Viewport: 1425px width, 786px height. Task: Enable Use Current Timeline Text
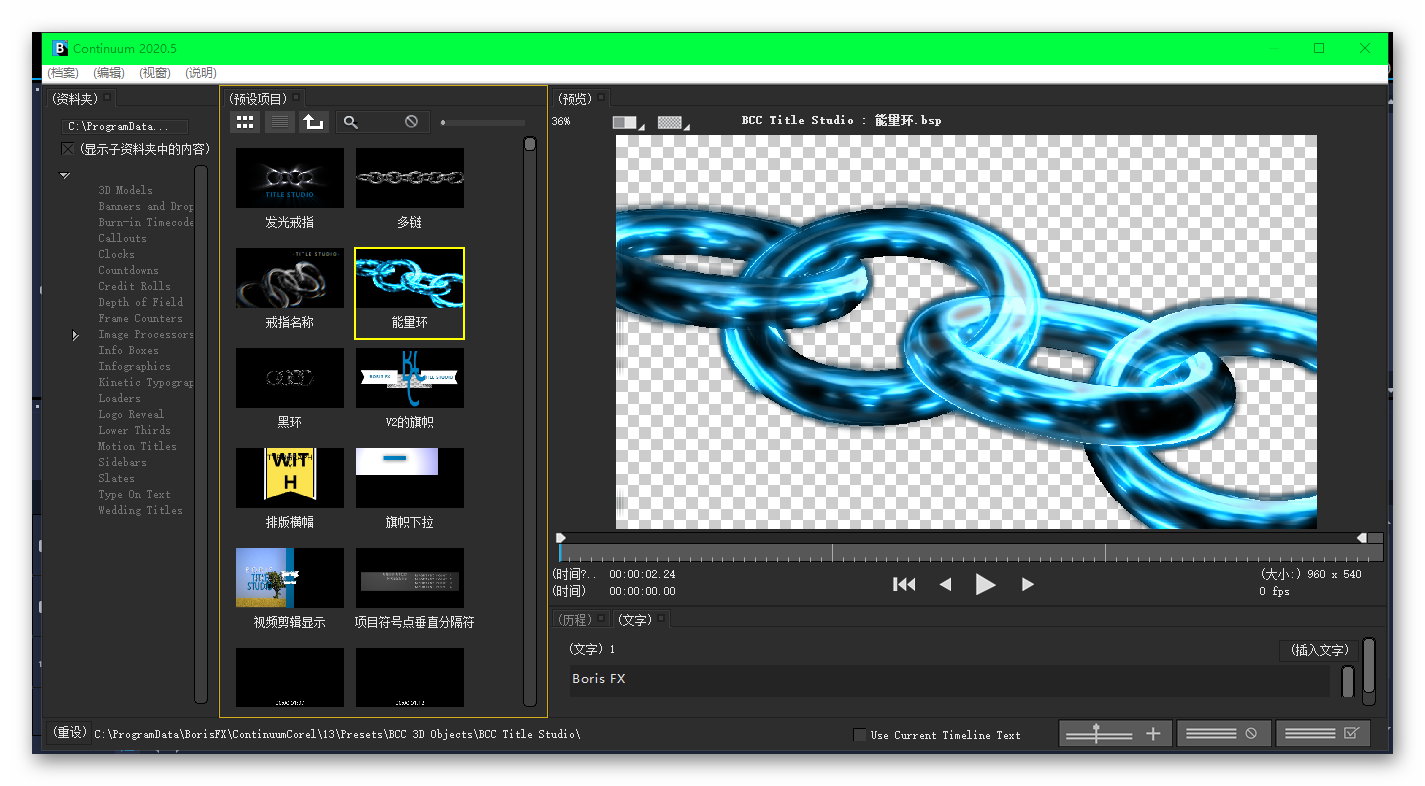tap(859, 735)
